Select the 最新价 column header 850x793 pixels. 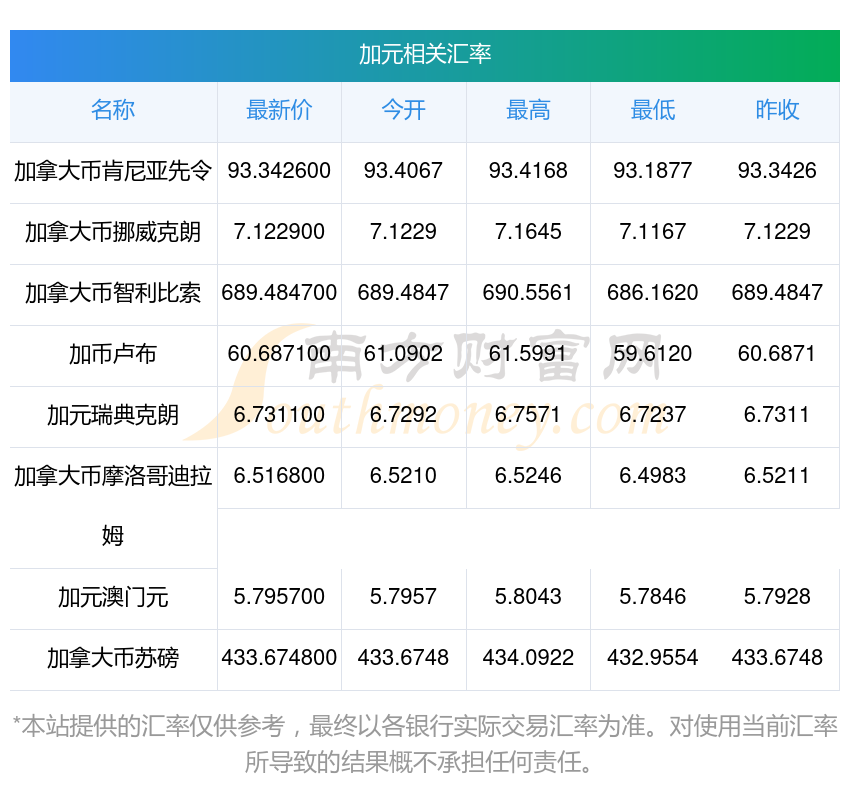tap(279, 110)
